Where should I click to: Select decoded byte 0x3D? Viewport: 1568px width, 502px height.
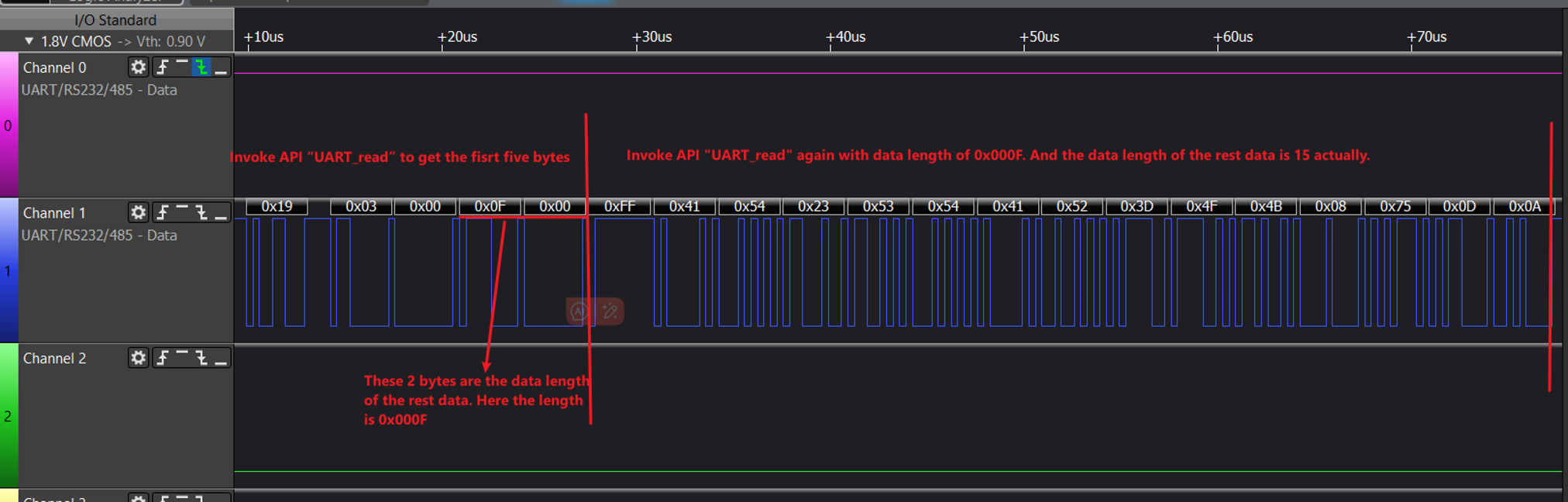click(1137, 206)
